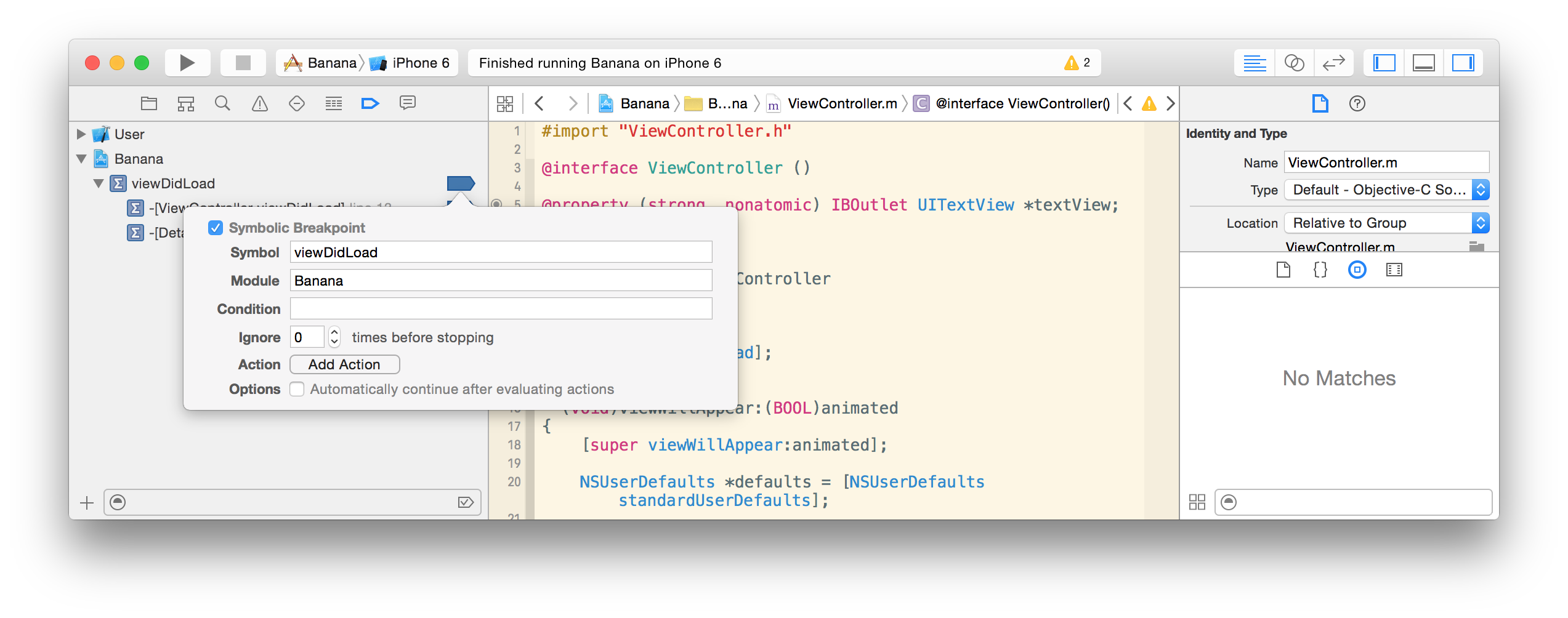Click the add breakpoint plus button
The image size is (1568, 618).
pyautogui.click(x=87, y=503)
